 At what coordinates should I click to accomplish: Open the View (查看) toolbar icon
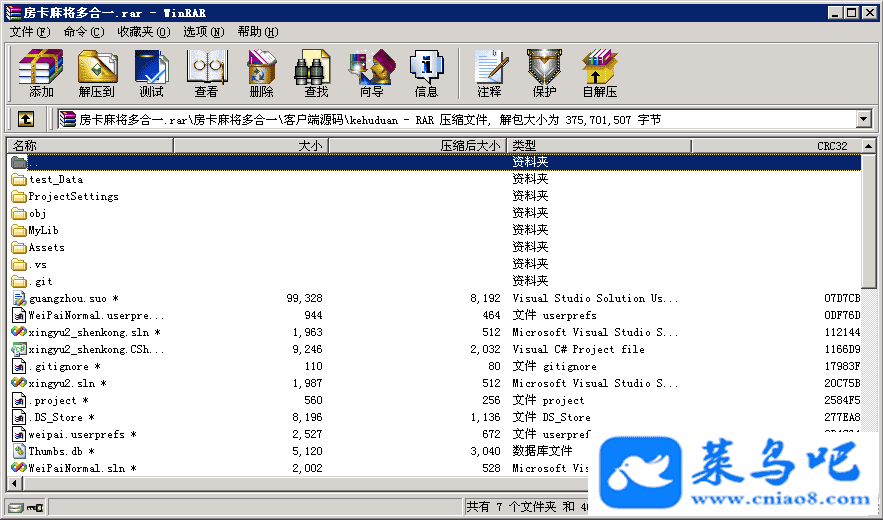(206, 73)
